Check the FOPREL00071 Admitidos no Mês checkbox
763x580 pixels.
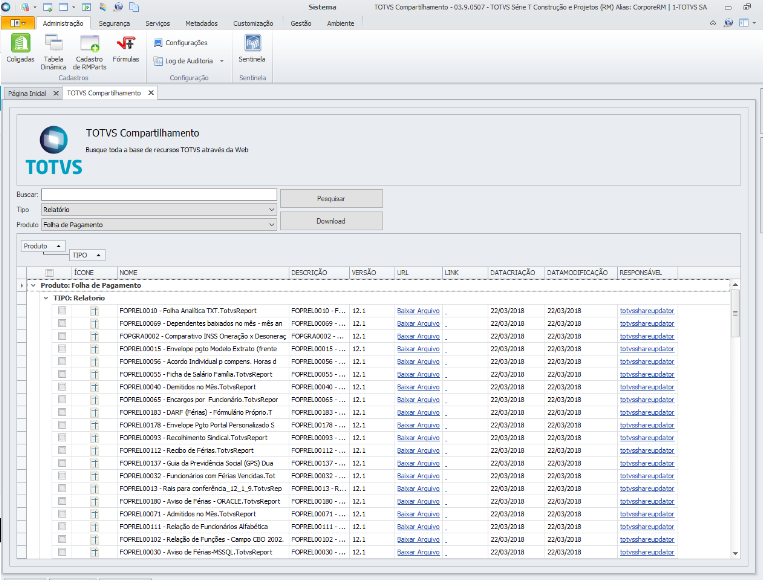pos(62,514)
